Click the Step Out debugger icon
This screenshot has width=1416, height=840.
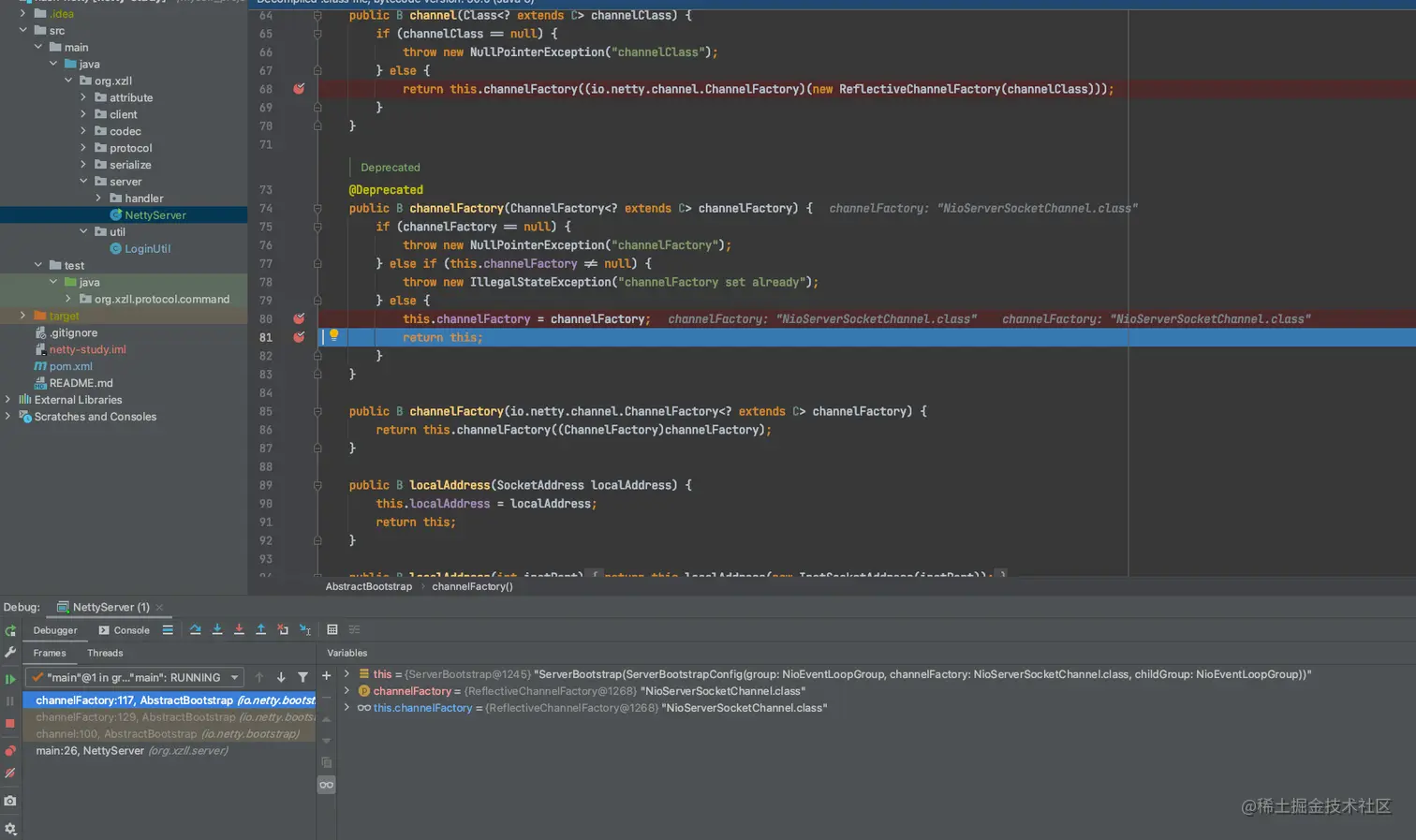[x=261, y=630]
